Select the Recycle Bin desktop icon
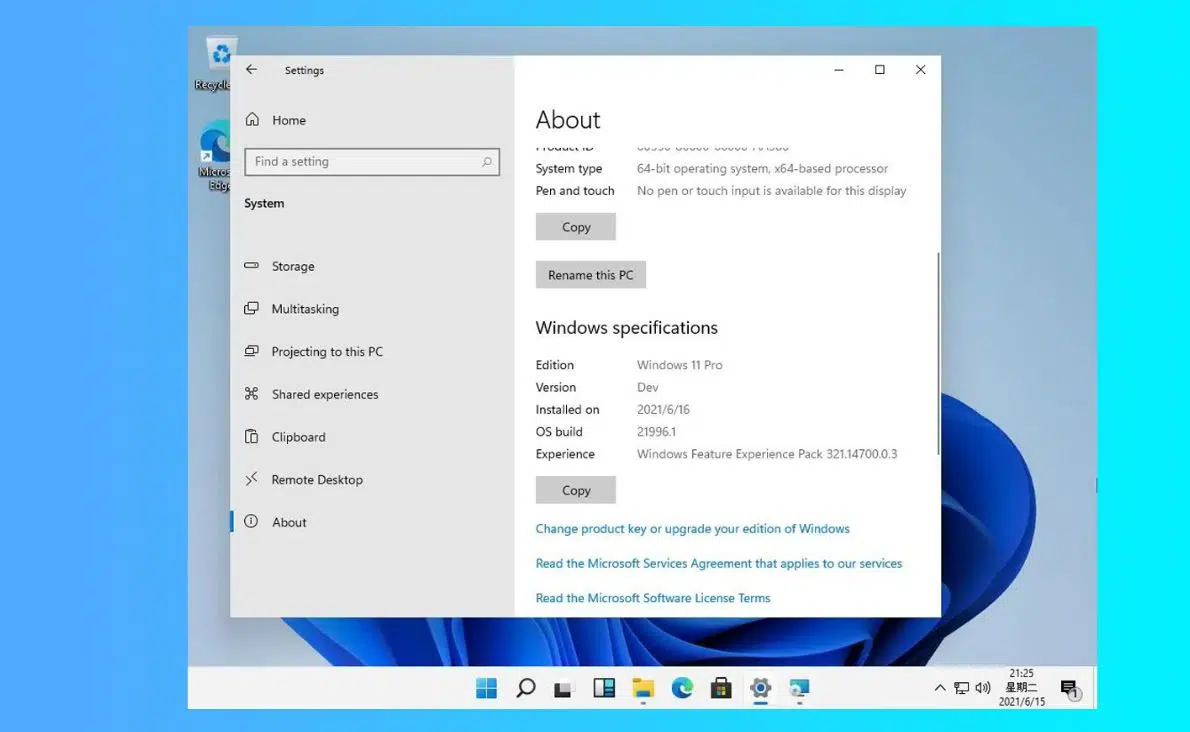 point(216,64)
